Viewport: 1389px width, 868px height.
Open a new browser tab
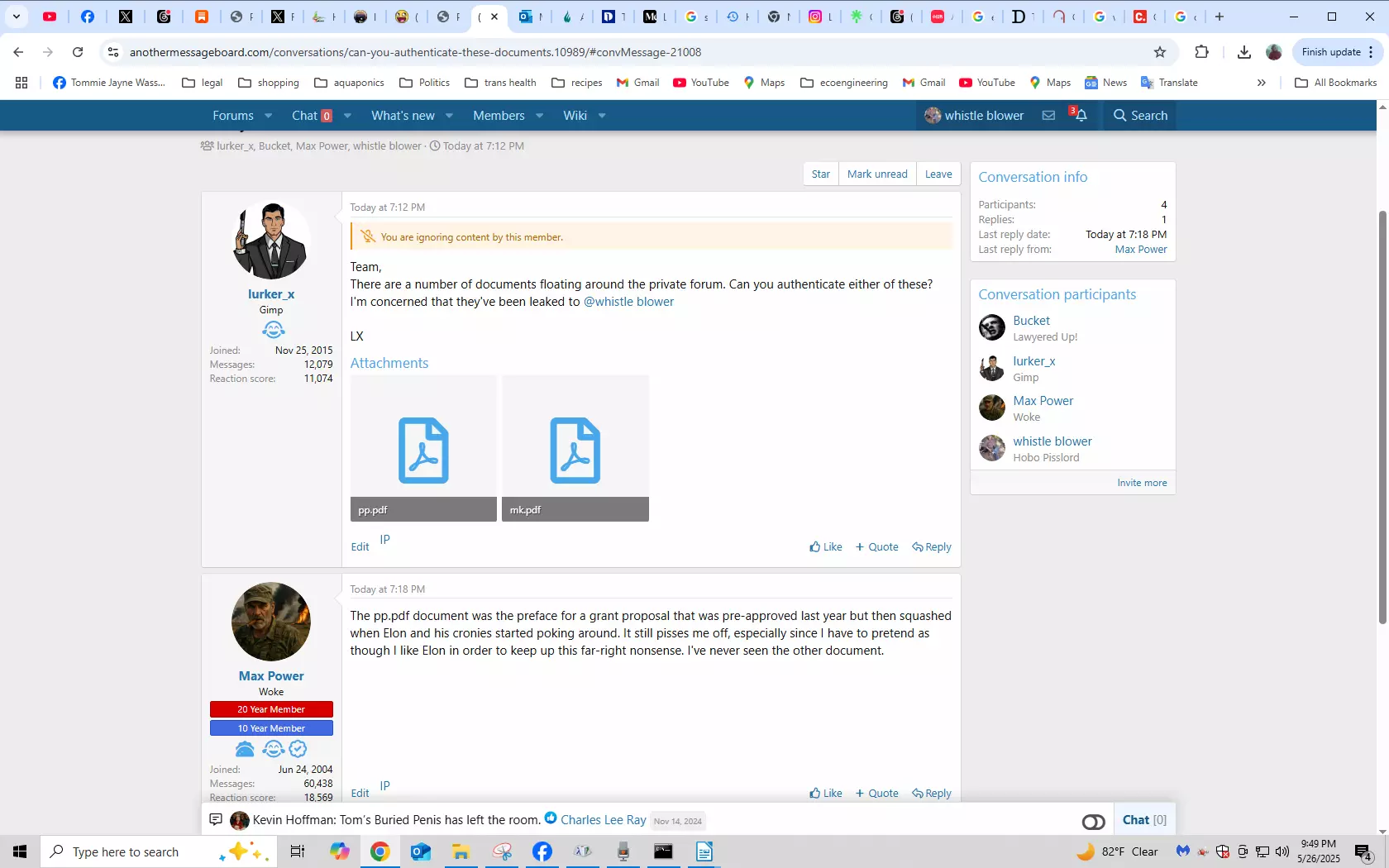point(1219,17)
